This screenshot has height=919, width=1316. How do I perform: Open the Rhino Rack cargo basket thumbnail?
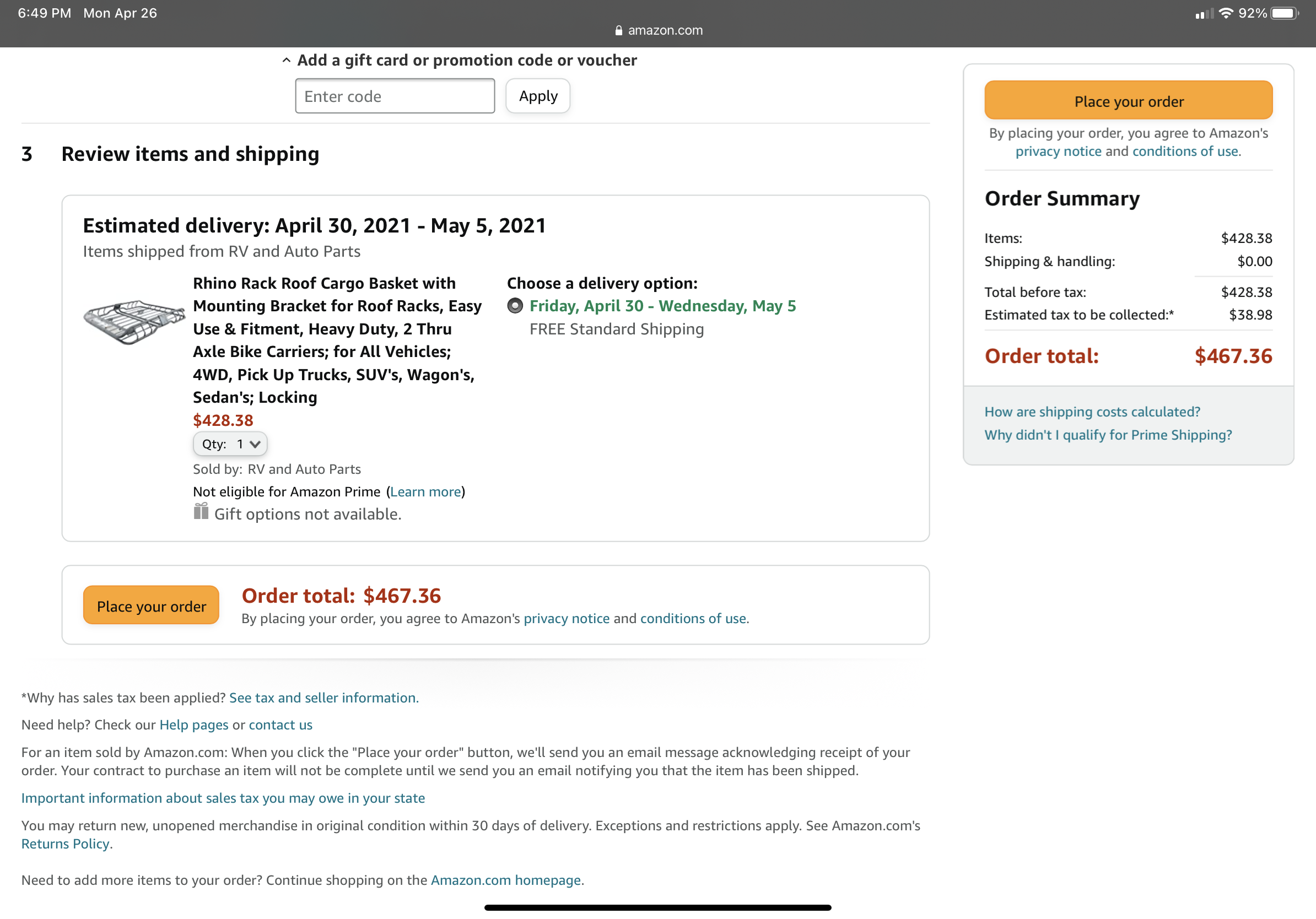tap(134, 322)
